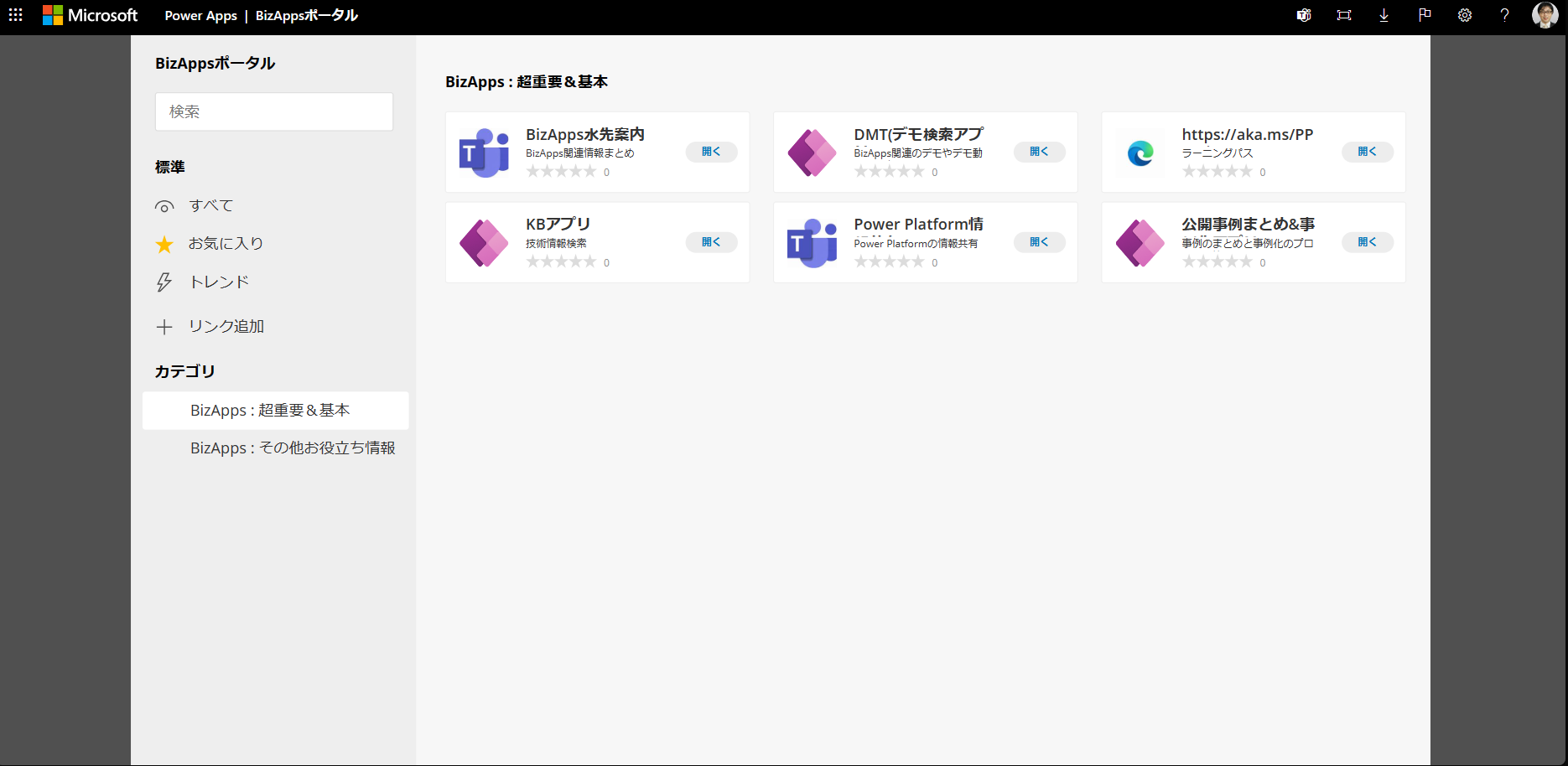Click the profile avatar at top right
Screen dimensions: 1568x766
[x=1544, y=15]
